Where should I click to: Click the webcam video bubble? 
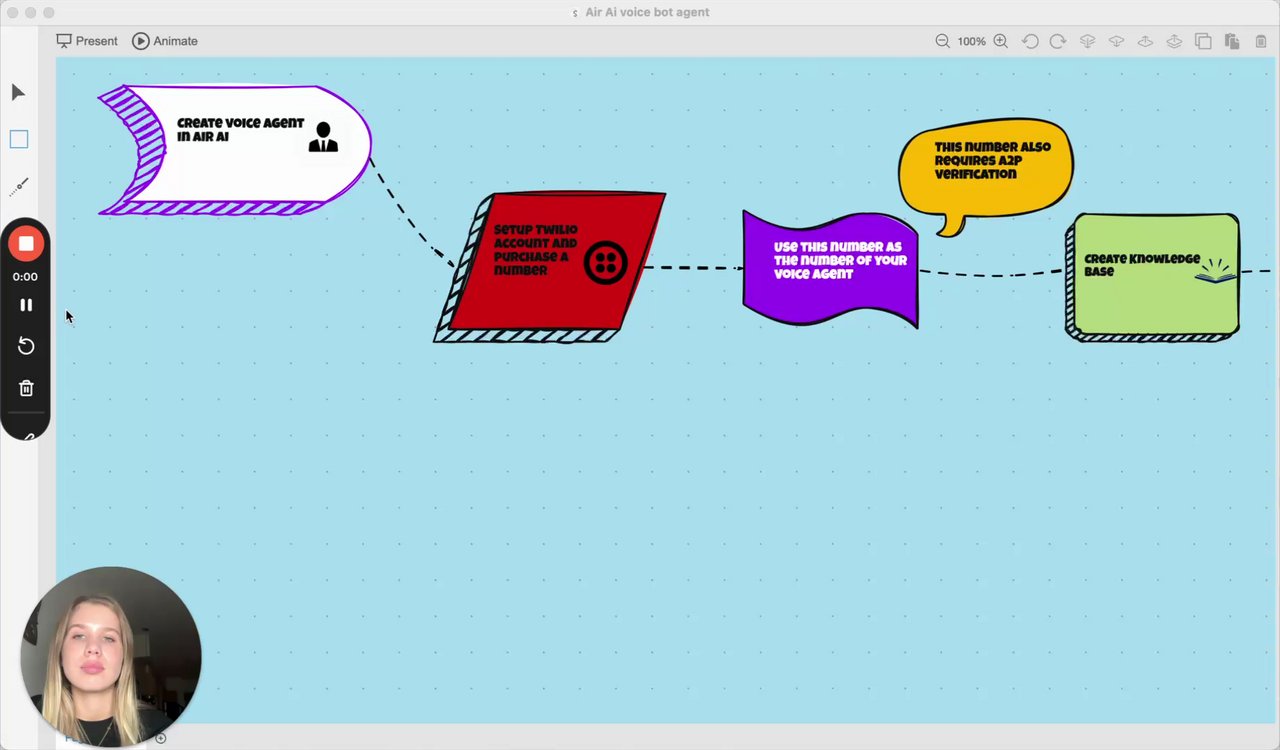pos(111,656)
